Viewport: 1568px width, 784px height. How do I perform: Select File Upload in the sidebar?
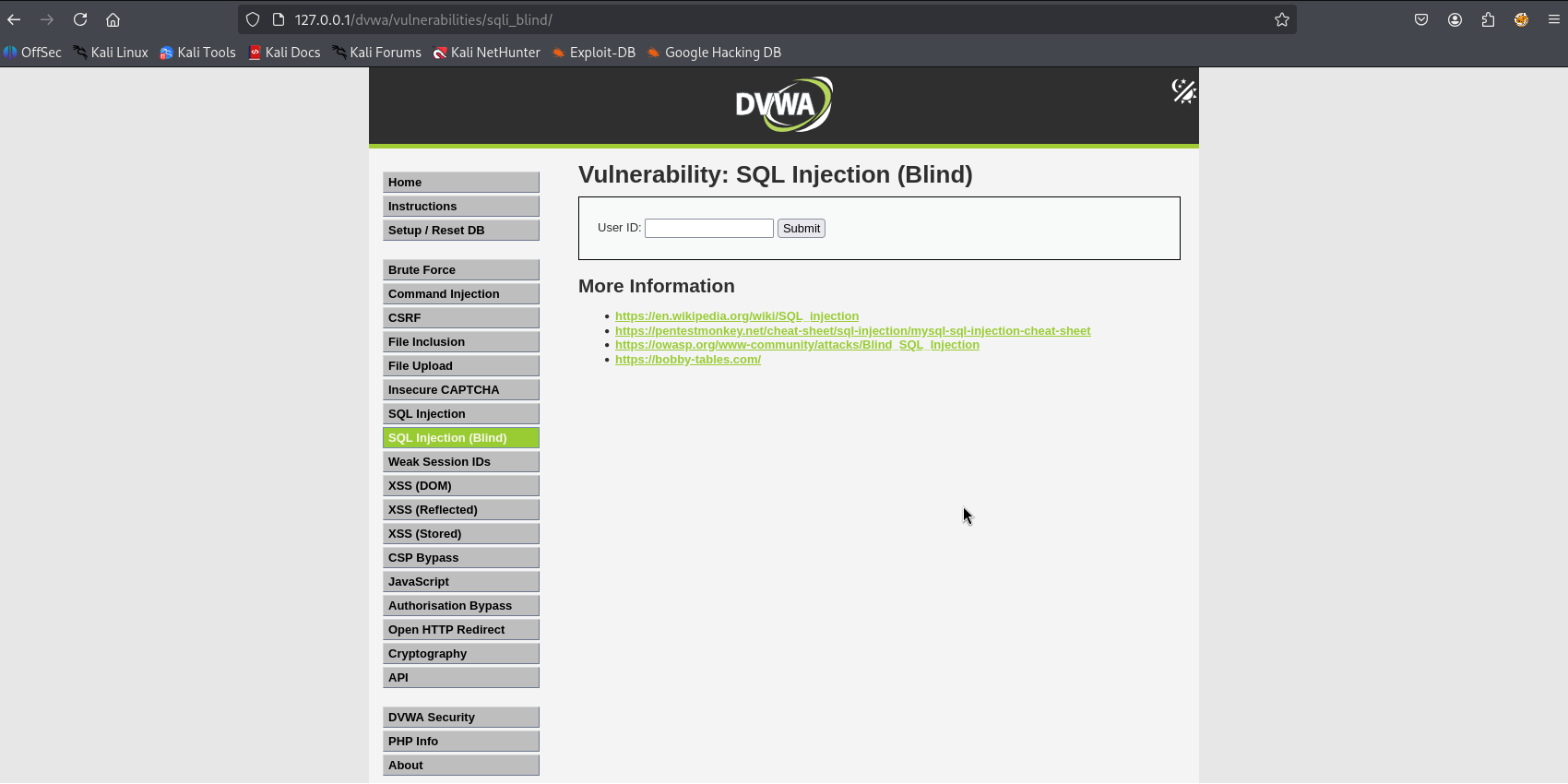(461, 366)
